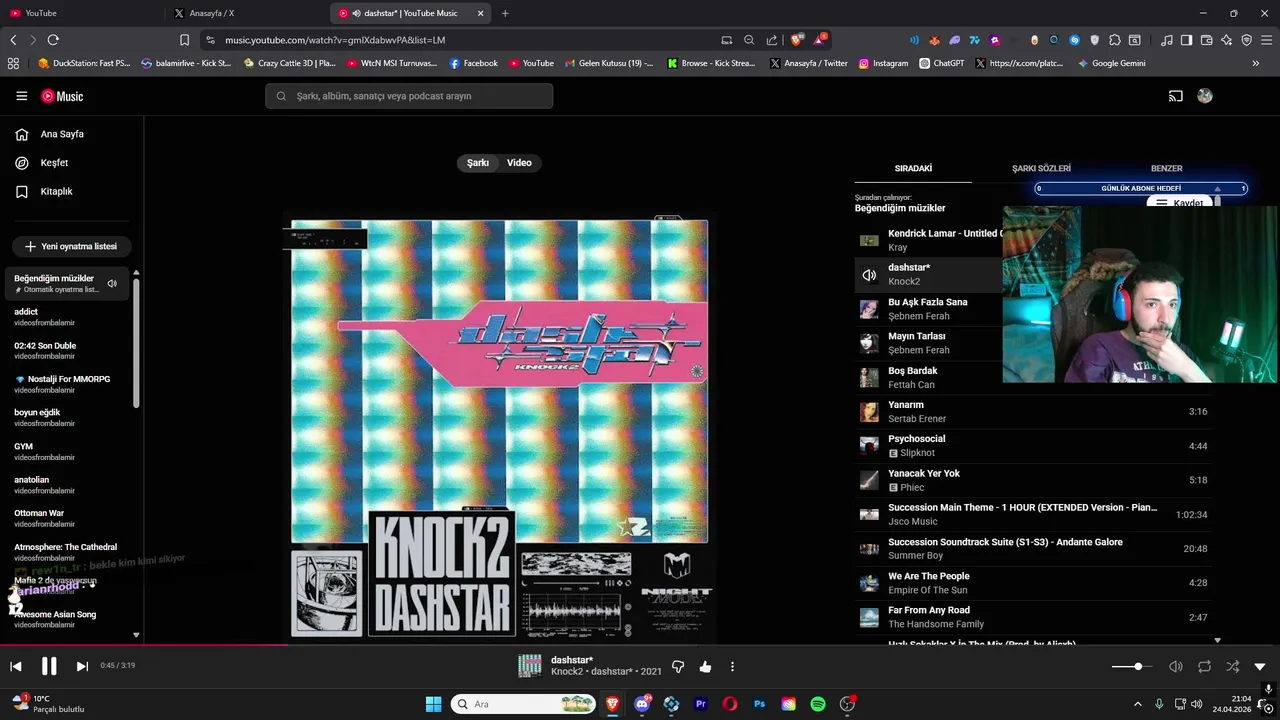Screen dimensions: 1280x720
Task: Switch to Video mode
Action: point(519,163)
